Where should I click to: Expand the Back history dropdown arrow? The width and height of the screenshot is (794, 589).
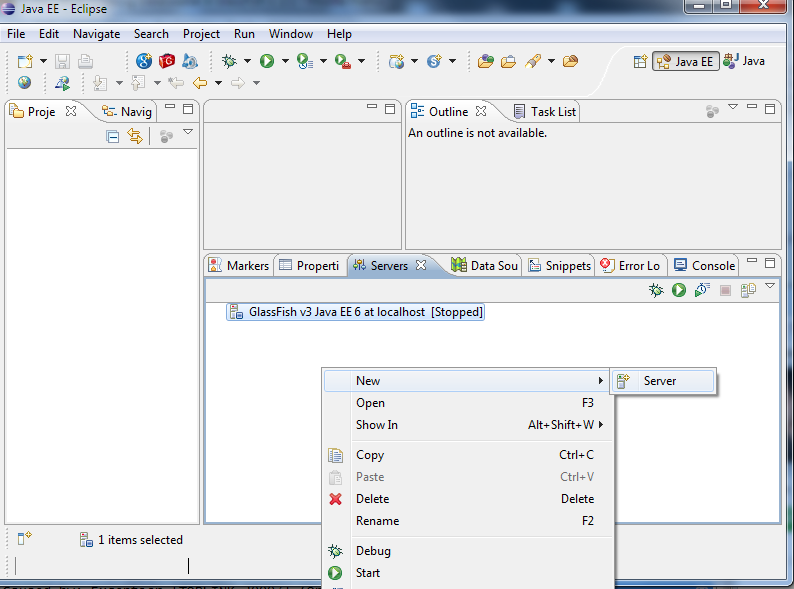(218, 83)
